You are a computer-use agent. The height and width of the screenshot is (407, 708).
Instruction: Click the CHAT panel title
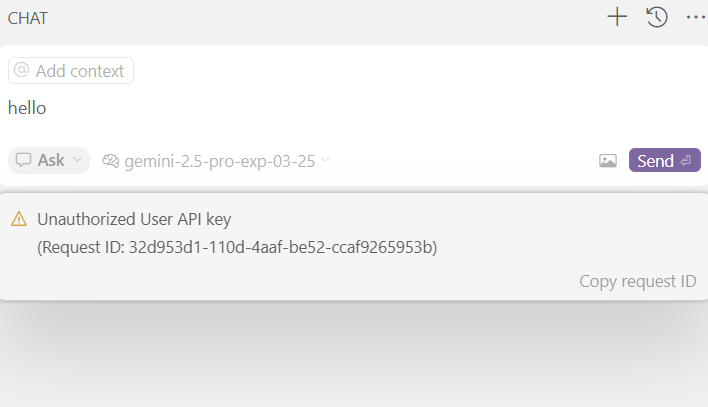pos(28,18)
